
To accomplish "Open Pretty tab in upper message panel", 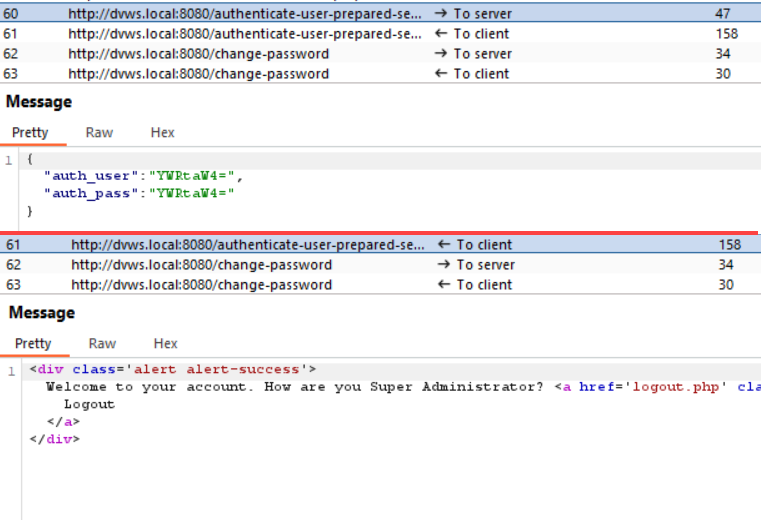I will coord(30,133).
